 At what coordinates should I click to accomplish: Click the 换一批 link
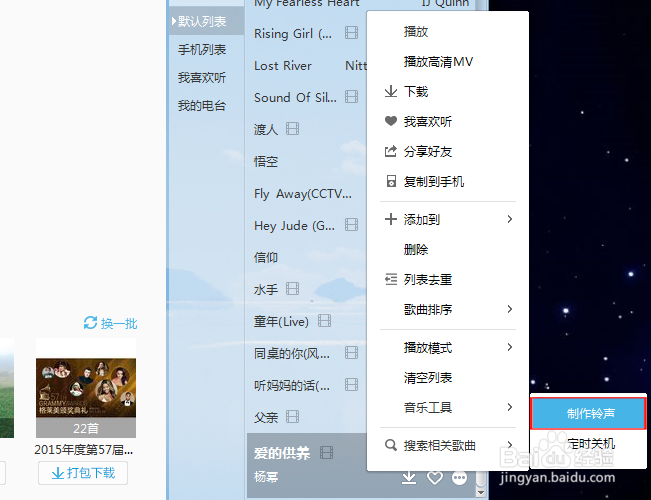click(119, 323)
